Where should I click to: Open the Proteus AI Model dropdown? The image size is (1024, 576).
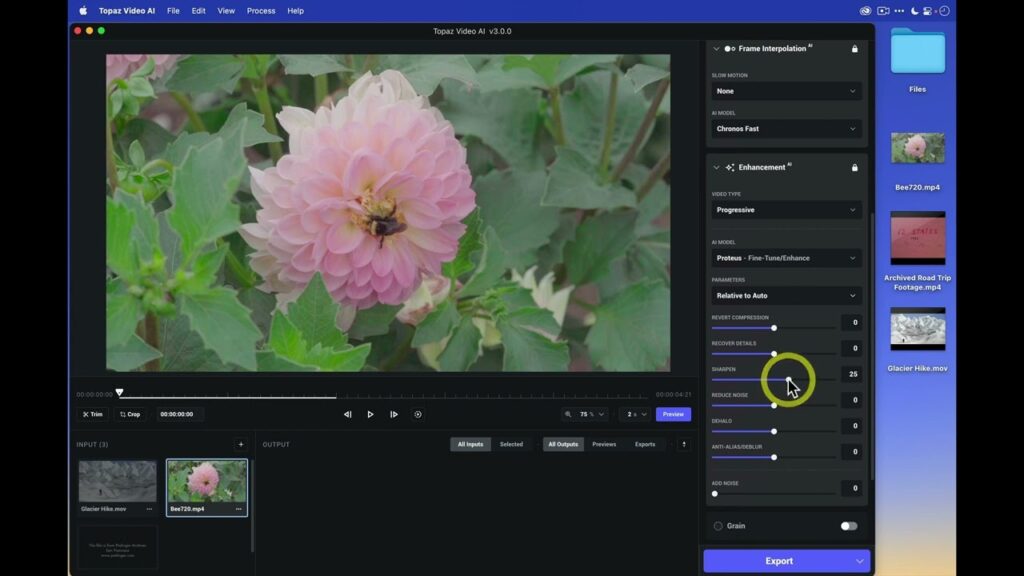(x=786, y=258)
